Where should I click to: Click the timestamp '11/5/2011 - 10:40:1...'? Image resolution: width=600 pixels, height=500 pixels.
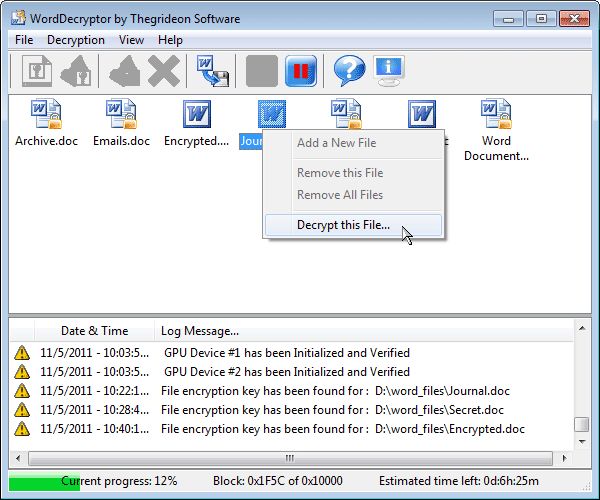(x=95, y=429)
